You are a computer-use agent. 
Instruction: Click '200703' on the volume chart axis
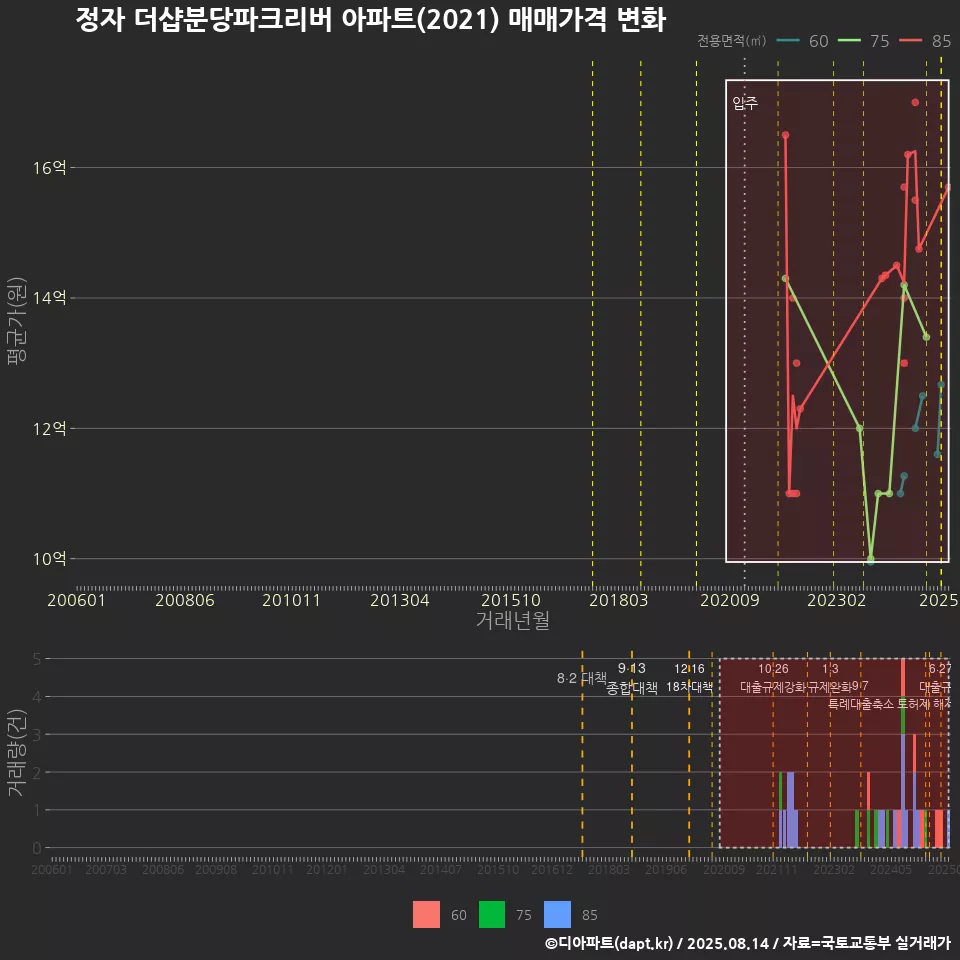pyautogui.click(x=106, y=869)
